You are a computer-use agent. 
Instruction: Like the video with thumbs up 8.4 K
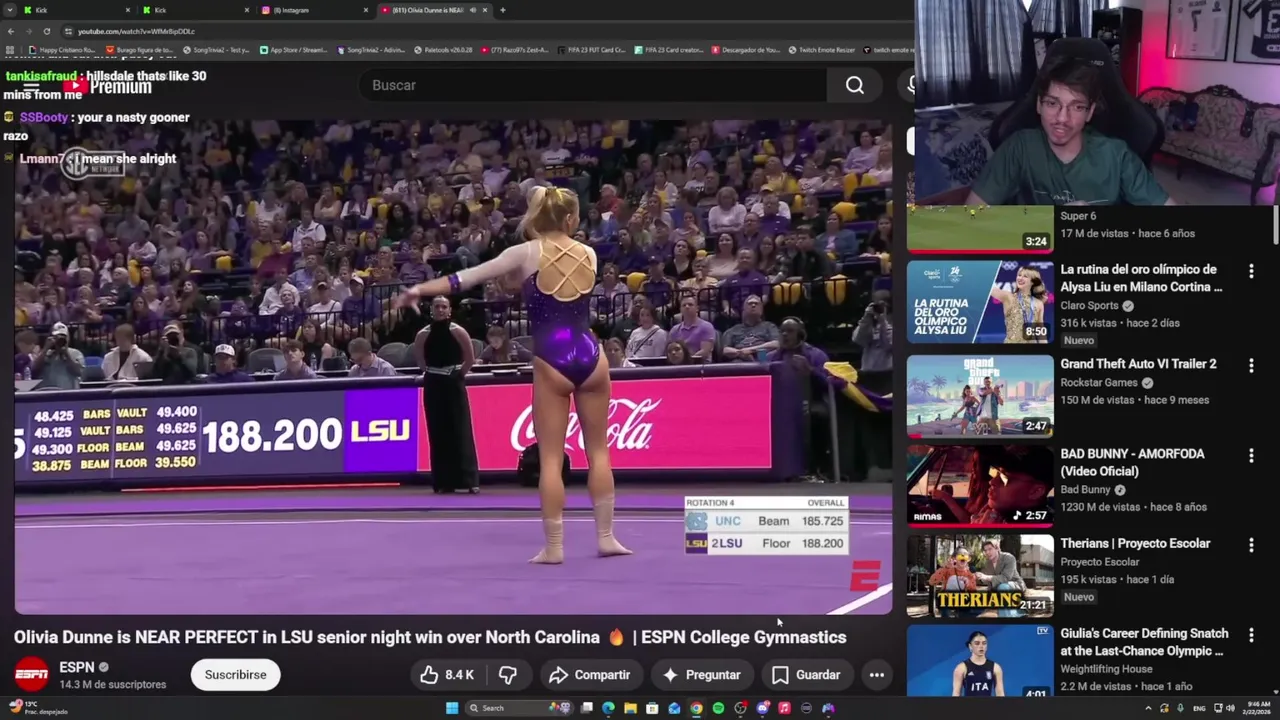point(447,675)
